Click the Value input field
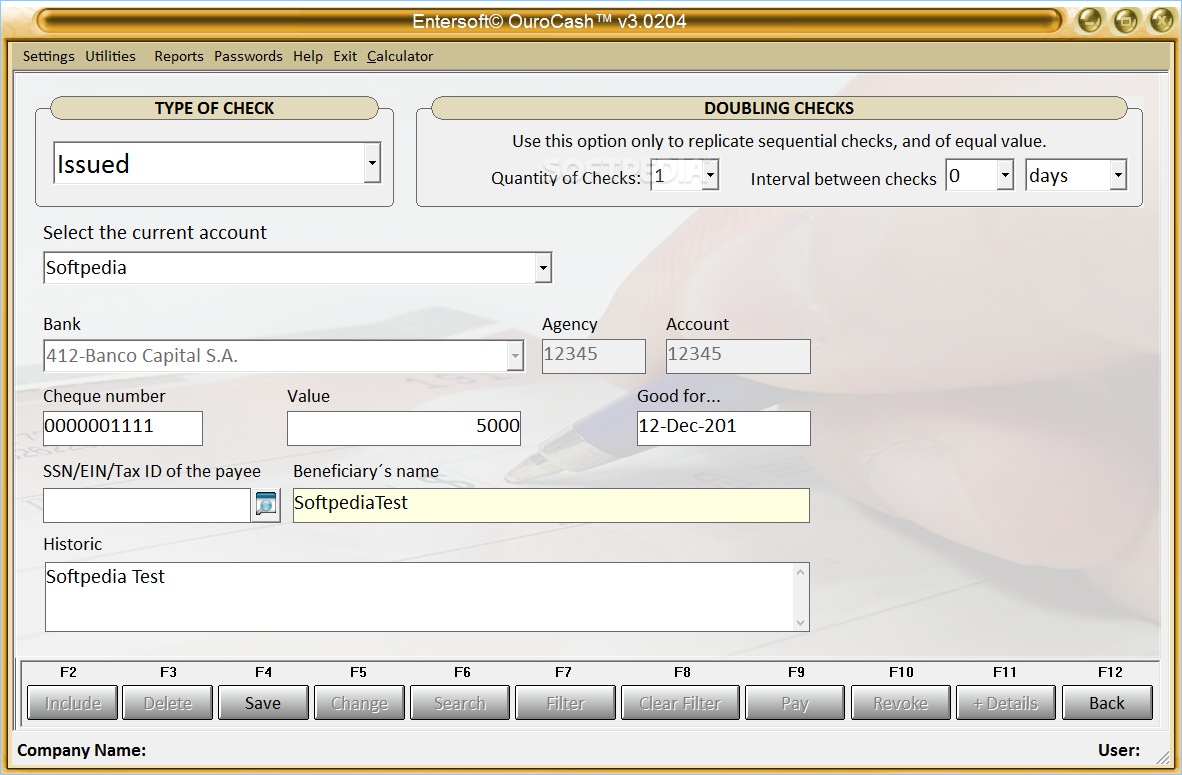 pyautogui.click(x=403, y=427)
